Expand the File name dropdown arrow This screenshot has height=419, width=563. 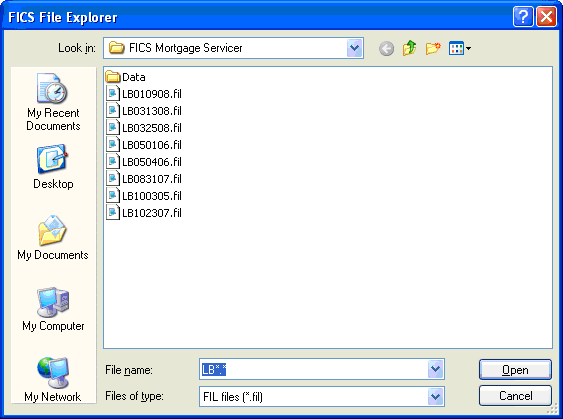(x=436, y=369)
